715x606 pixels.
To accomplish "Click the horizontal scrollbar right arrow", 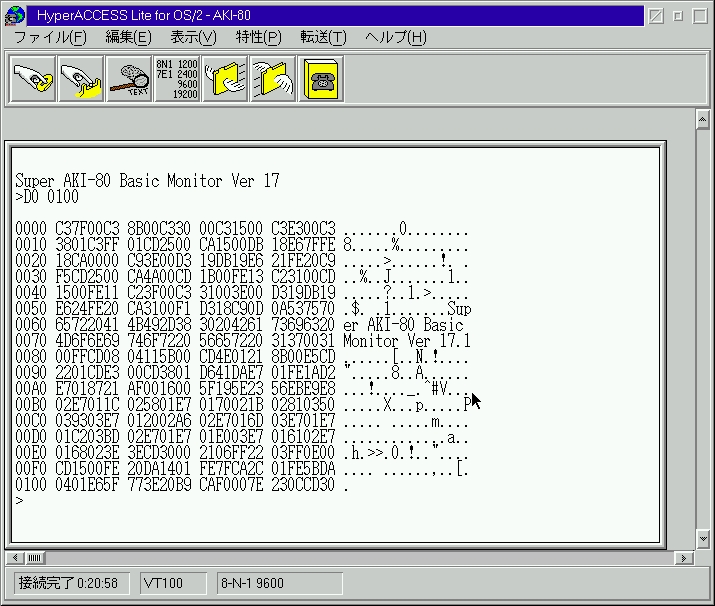I will [684, 558].
